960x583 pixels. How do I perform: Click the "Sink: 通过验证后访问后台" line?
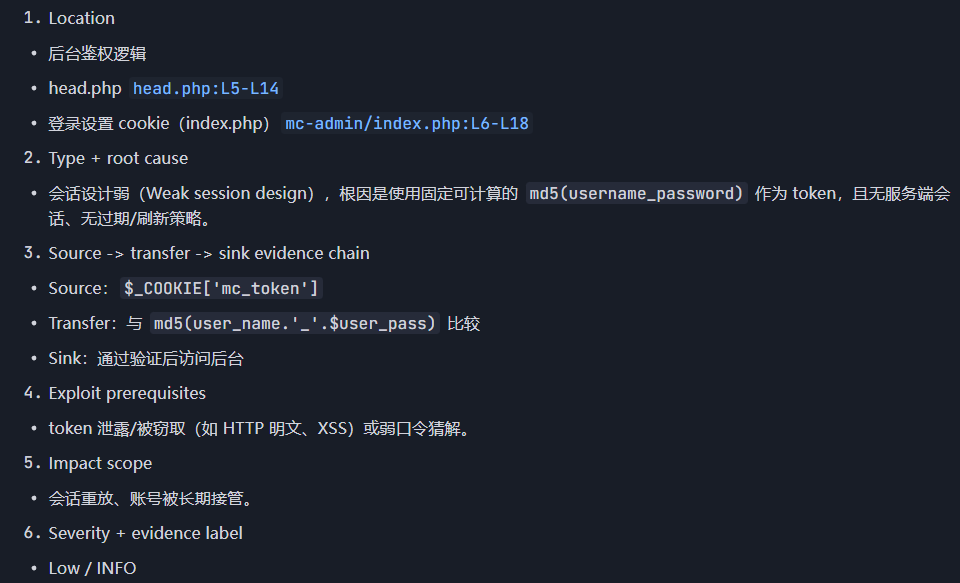(x=146, y=359)
